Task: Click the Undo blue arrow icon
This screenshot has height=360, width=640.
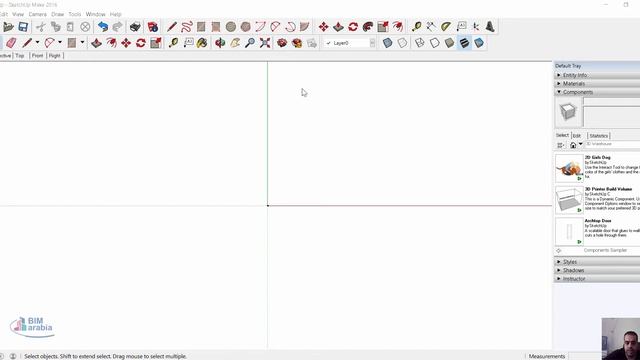Action: [x=103, y=27]
